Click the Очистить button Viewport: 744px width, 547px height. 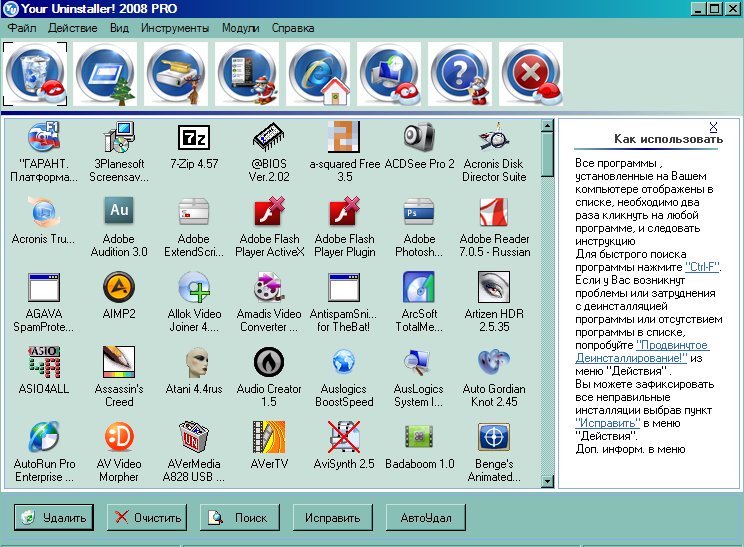coord(147,517)
